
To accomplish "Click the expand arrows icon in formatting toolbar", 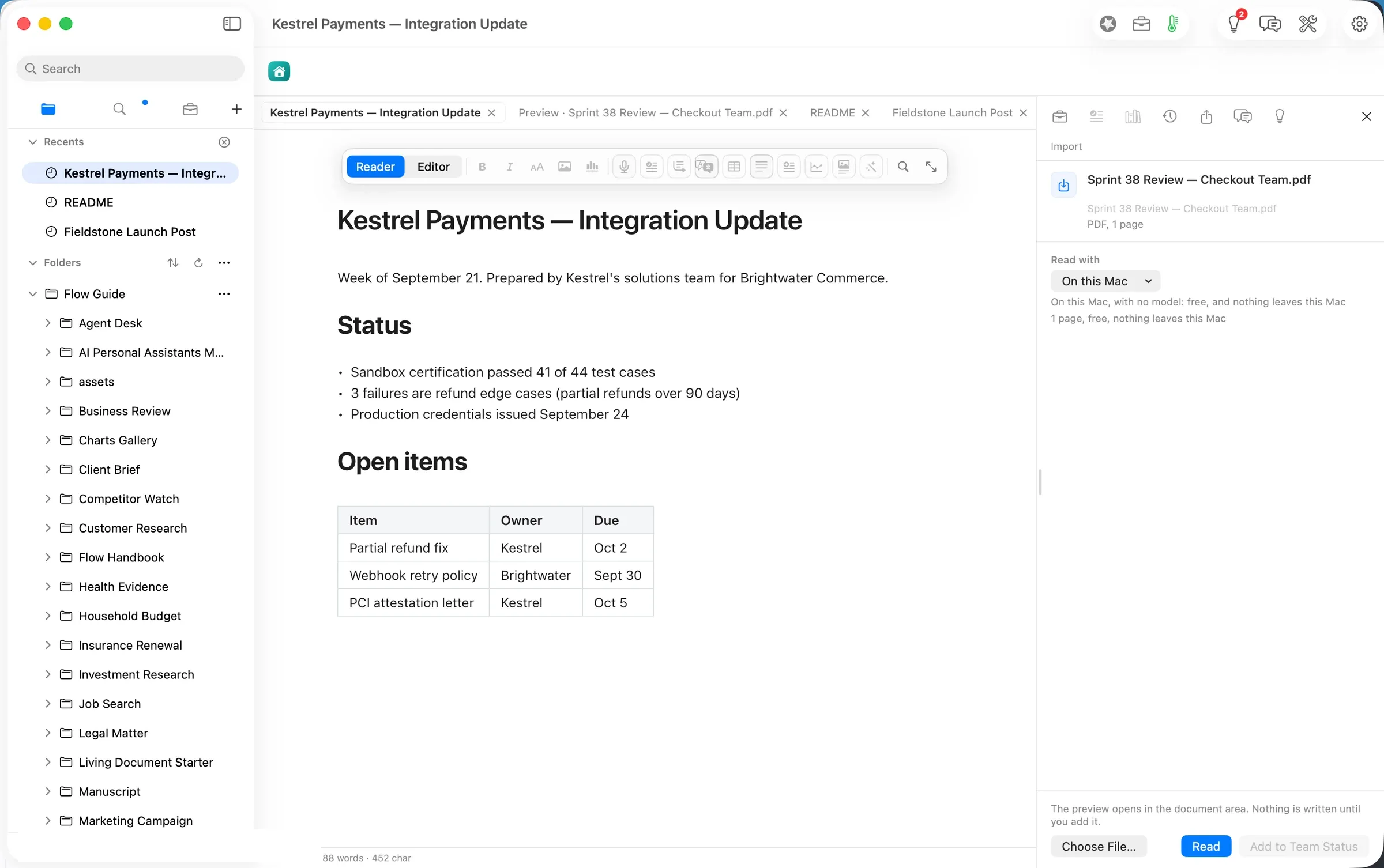I will 931,167.
